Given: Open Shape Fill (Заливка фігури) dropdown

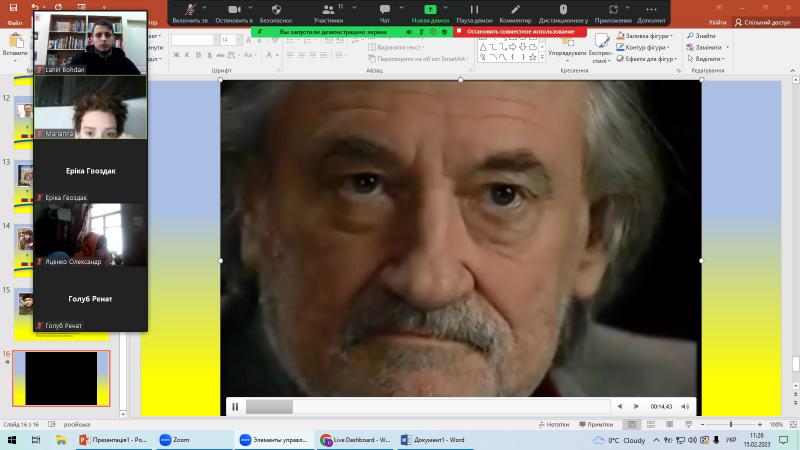Looking at the screenshot, I should [x=645, y=36].
